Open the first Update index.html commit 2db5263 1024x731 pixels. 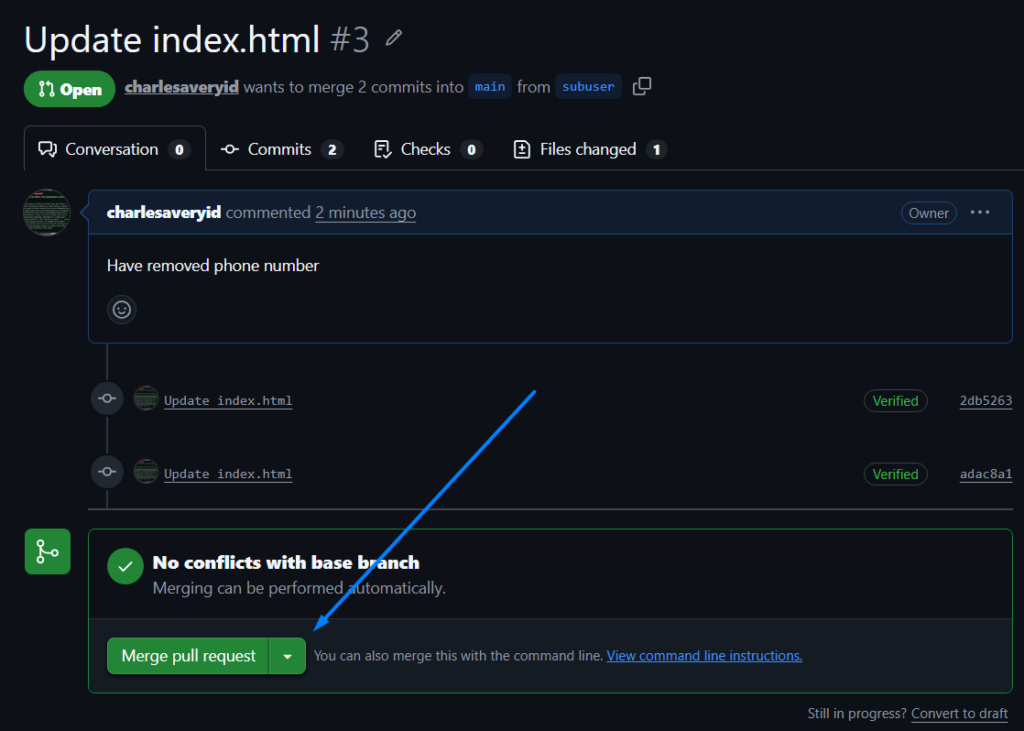coord(228,400)
